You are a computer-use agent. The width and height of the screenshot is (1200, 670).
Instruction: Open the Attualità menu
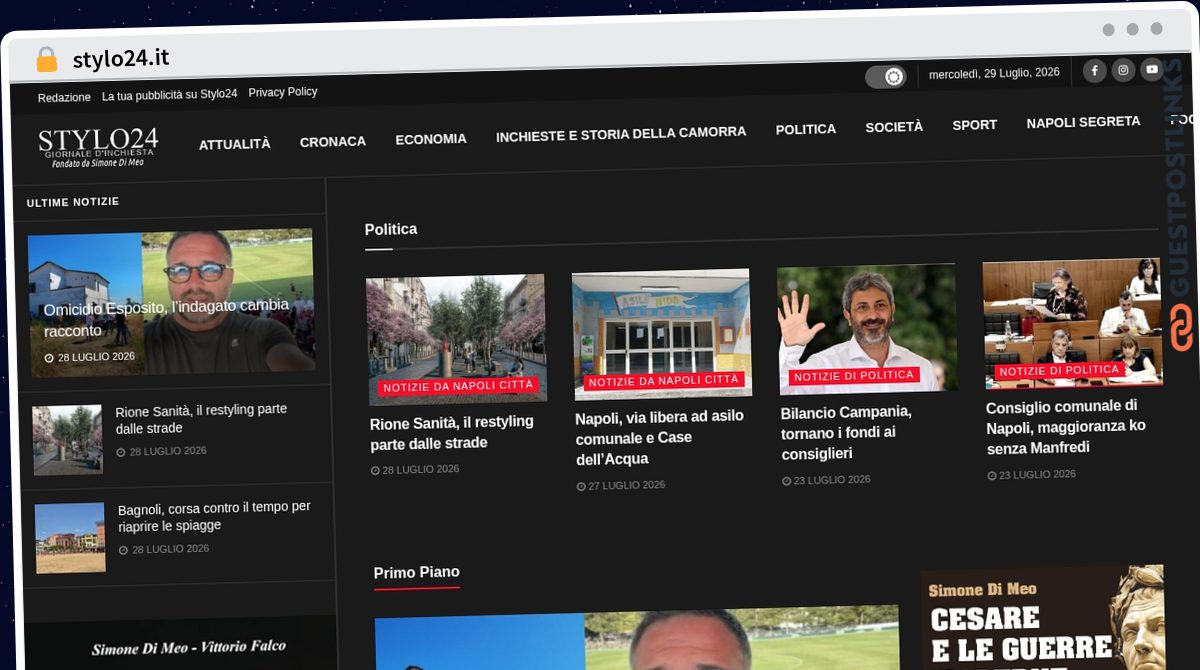pos(234,144)
